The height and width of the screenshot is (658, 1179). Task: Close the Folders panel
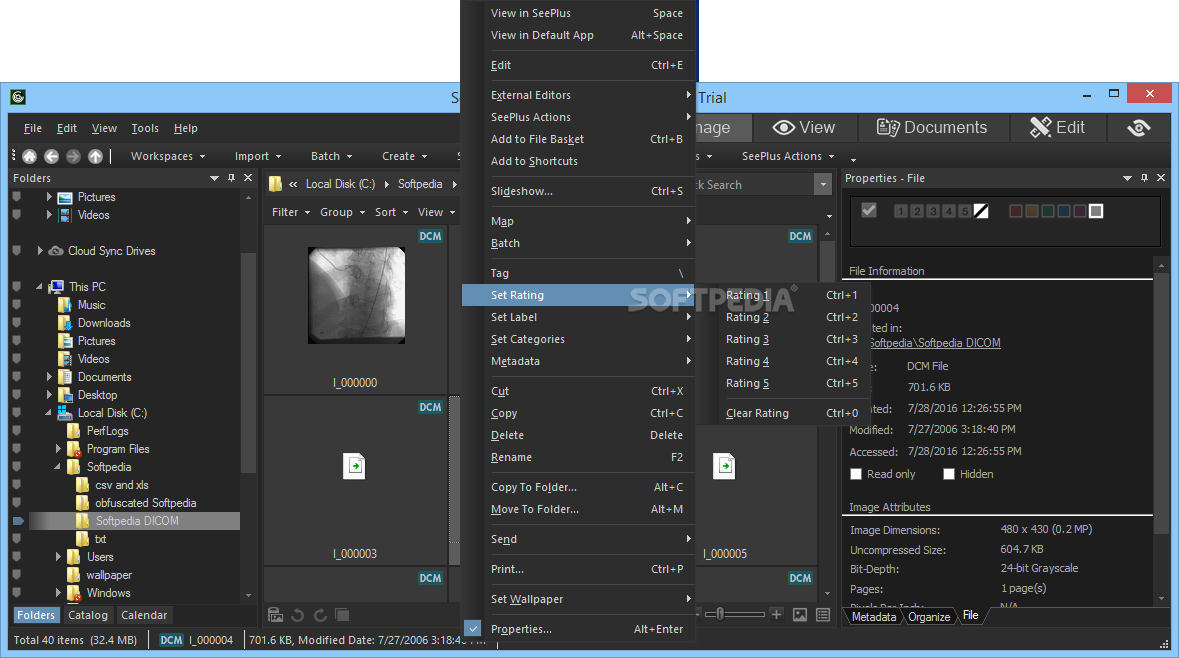(x=248, y=177)
